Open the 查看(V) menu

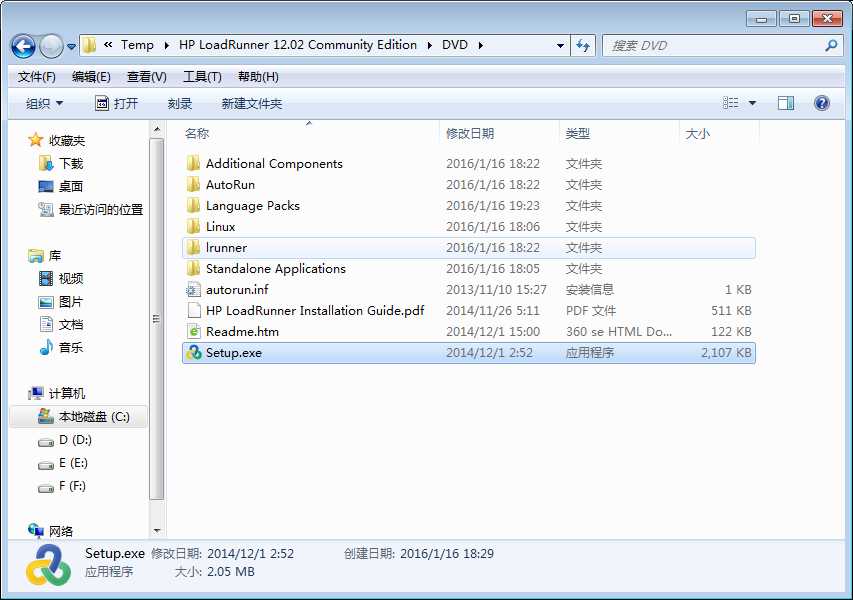tap(147, 77)
